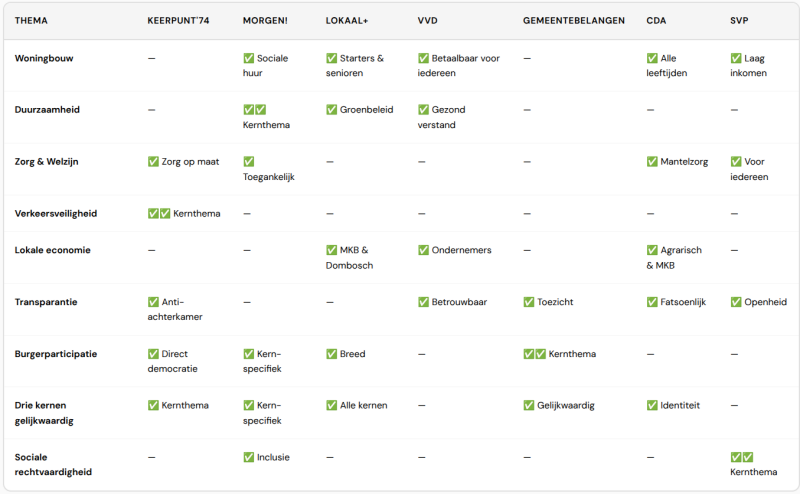The width and height of the screenshot is (800, 494).
Task: Select the checkmark beside "Openheid"
Action: point(736,302)
